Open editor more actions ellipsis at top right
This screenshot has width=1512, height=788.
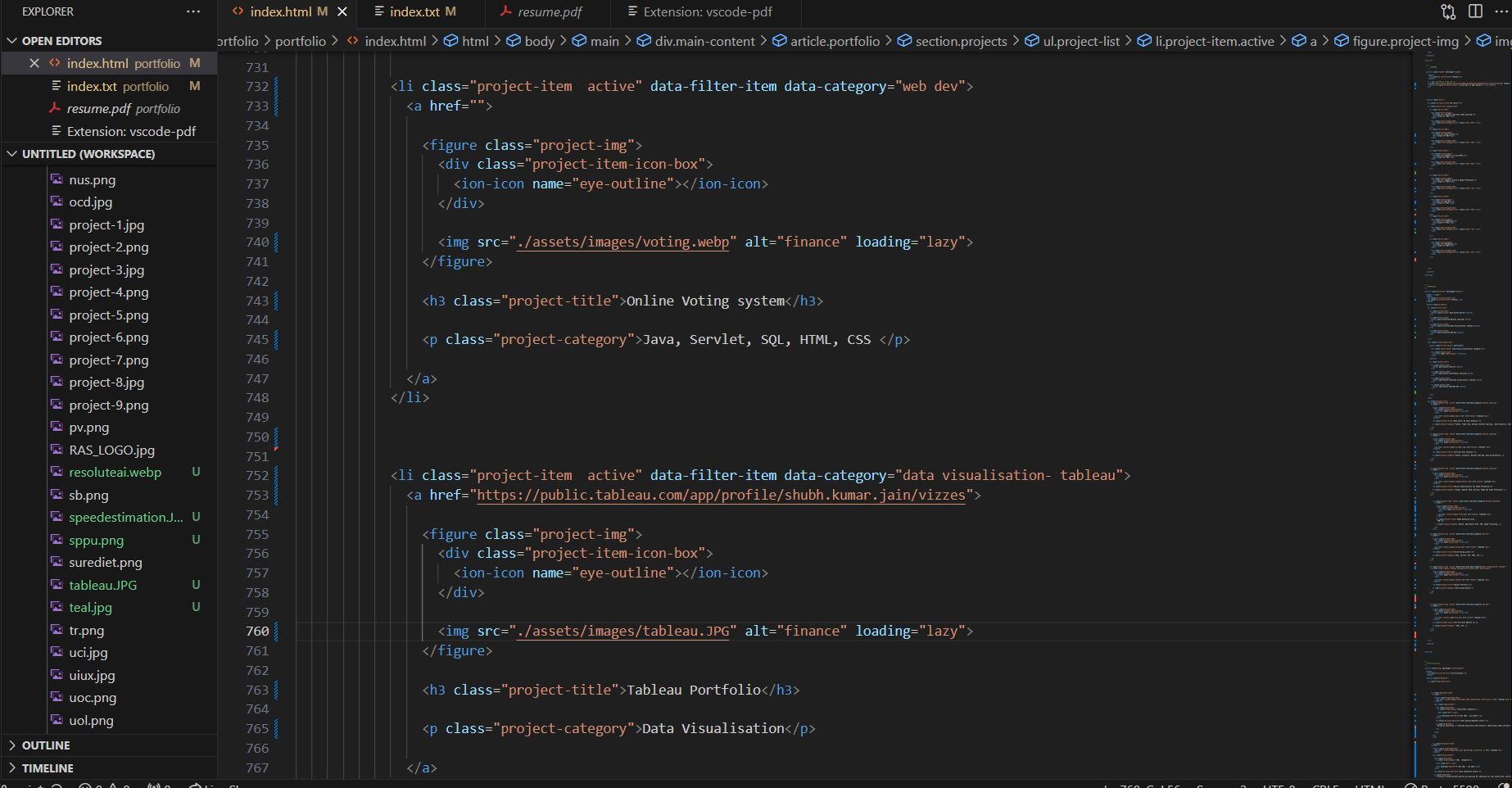(1501, 11)
